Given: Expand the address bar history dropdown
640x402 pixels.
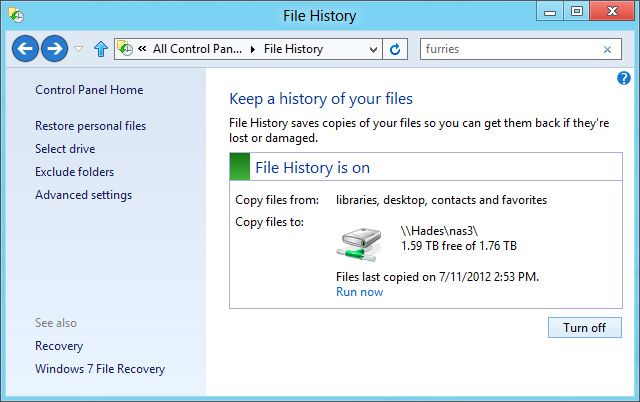Looking at the screenshot, I should [373, 49].
